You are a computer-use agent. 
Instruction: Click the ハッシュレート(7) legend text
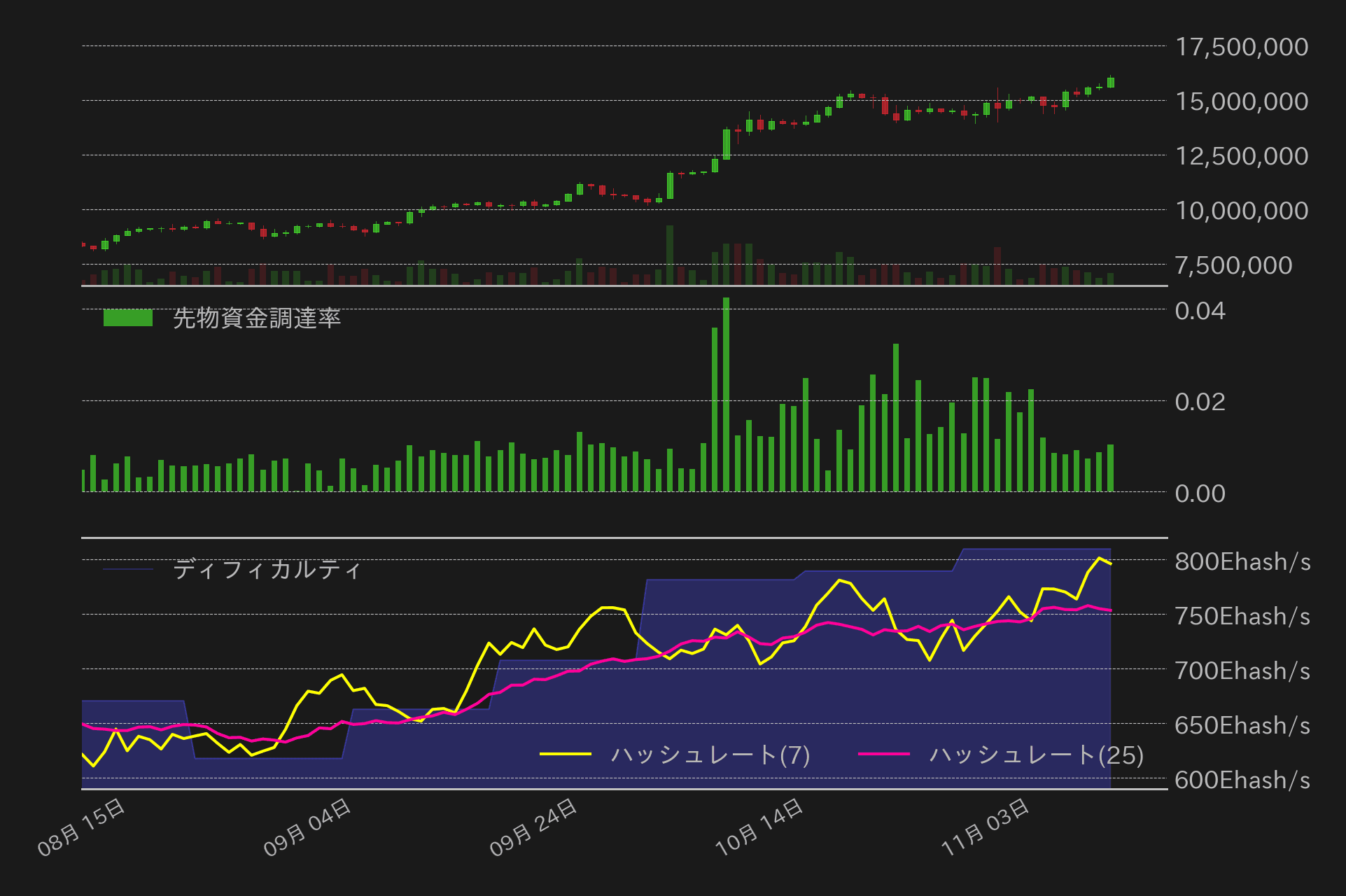pyautogui.click(x=710, y=755)
